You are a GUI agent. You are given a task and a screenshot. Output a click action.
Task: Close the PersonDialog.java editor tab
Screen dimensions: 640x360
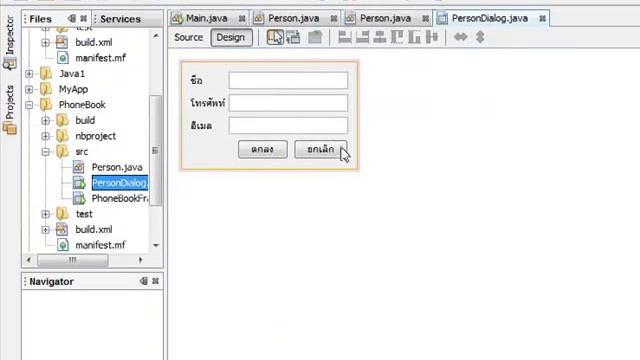click(x=542, y=18)
